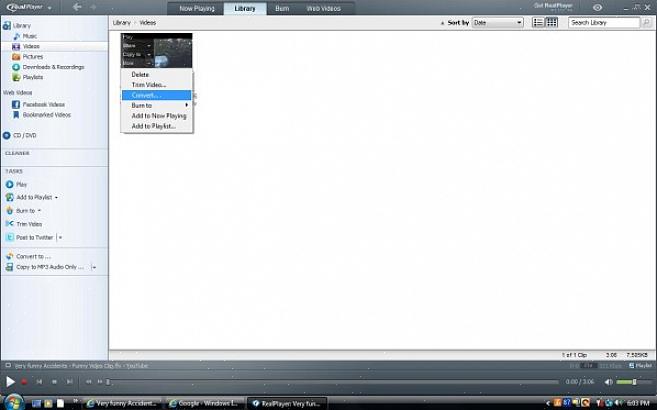Click the taskbar clock 6:03 PM
657x410 pixels.
click(x=638, y=403)
